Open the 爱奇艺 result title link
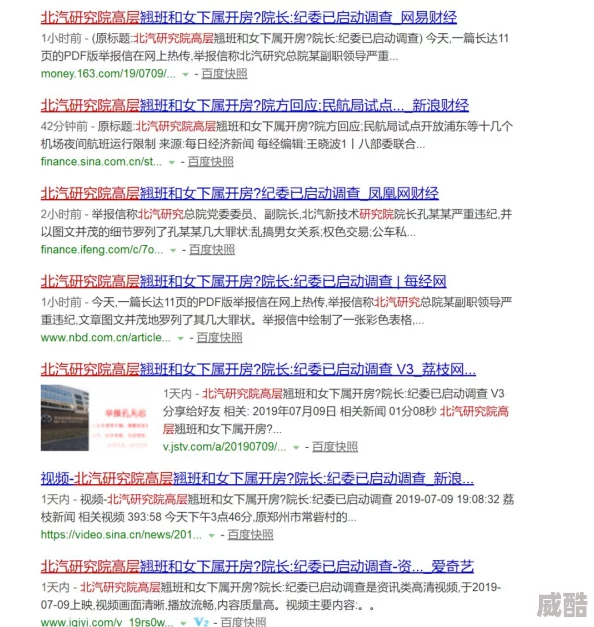This screenshot has width=594, height=627. coord(257,566)
